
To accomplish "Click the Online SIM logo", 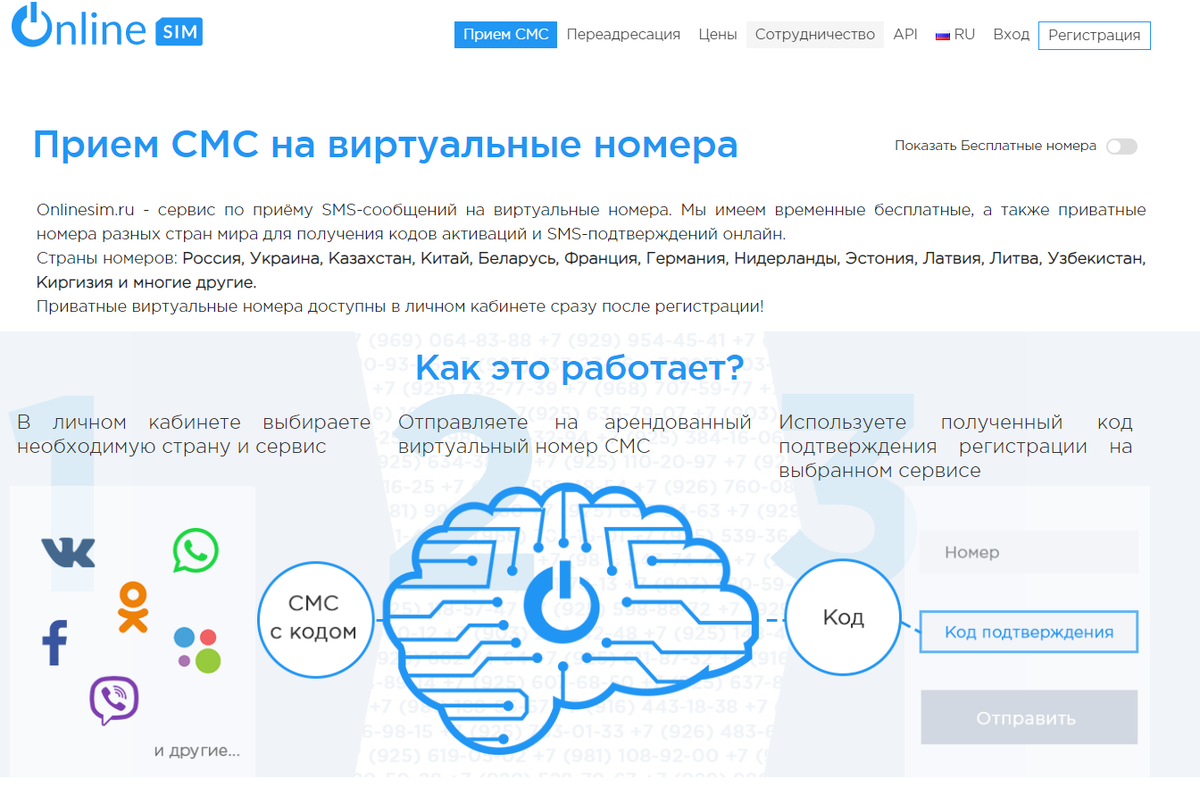I will click(108, 25).
